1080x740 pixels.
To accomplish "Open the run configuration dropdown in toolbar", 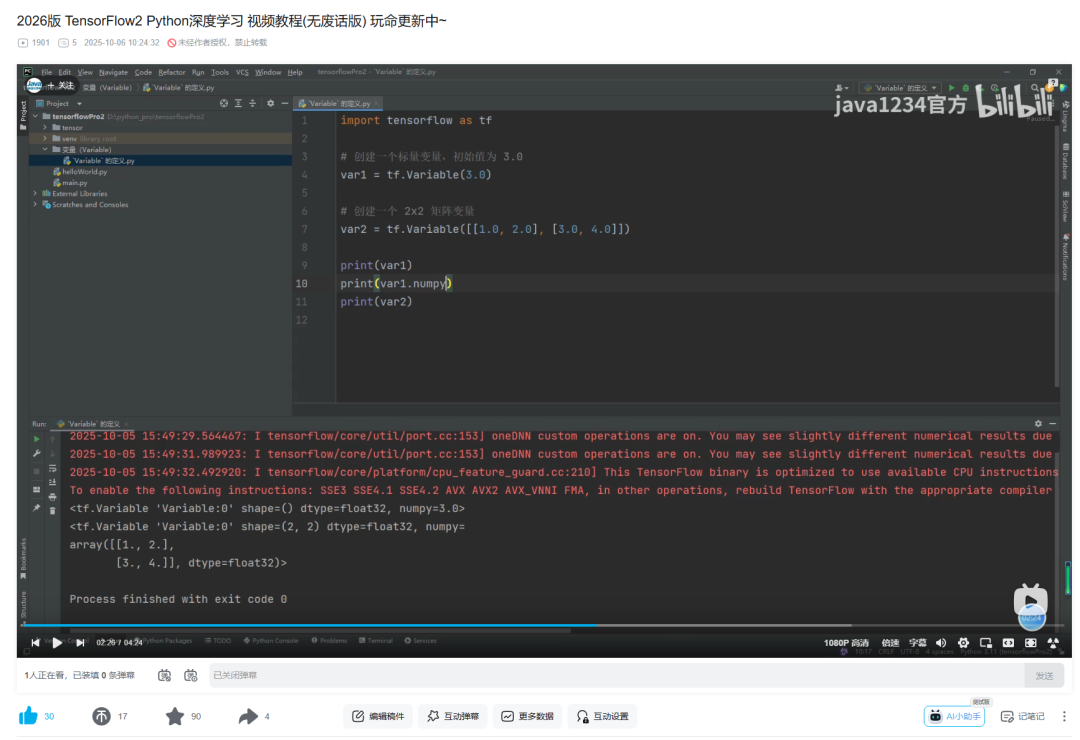I will tap(901, 88).
